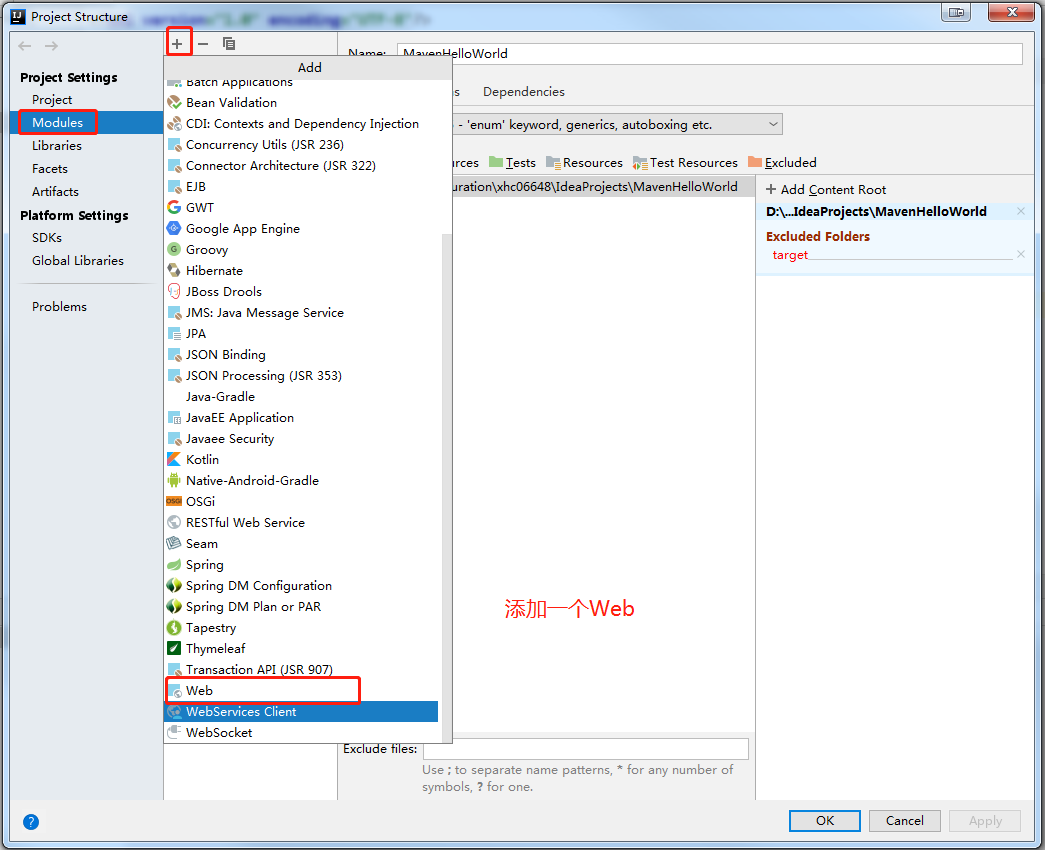Click the Seam icon
This screenshot has width=1045, height=850.
tap(174, 543)
